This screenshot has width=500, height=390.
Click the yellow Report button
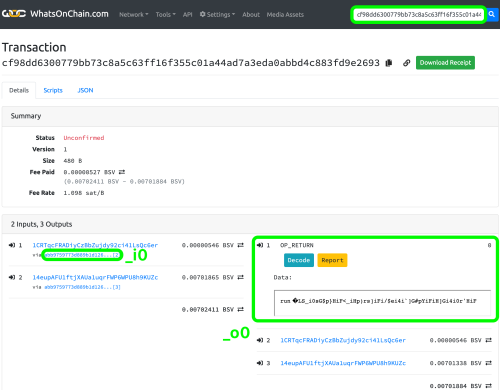pyautogui.click(x=332, y=260)
